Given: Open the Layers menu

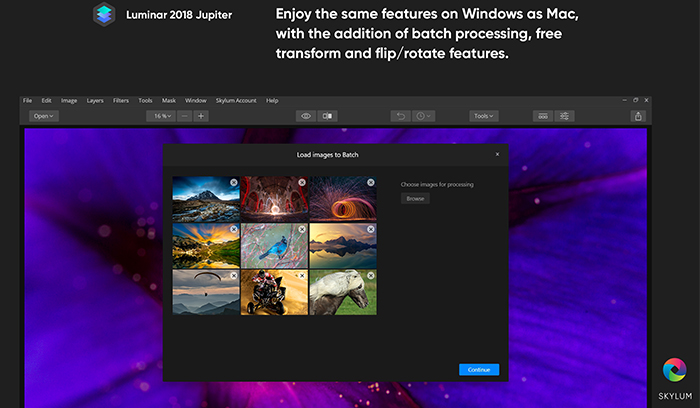Looking at the screenshot, I should (95, 100).
